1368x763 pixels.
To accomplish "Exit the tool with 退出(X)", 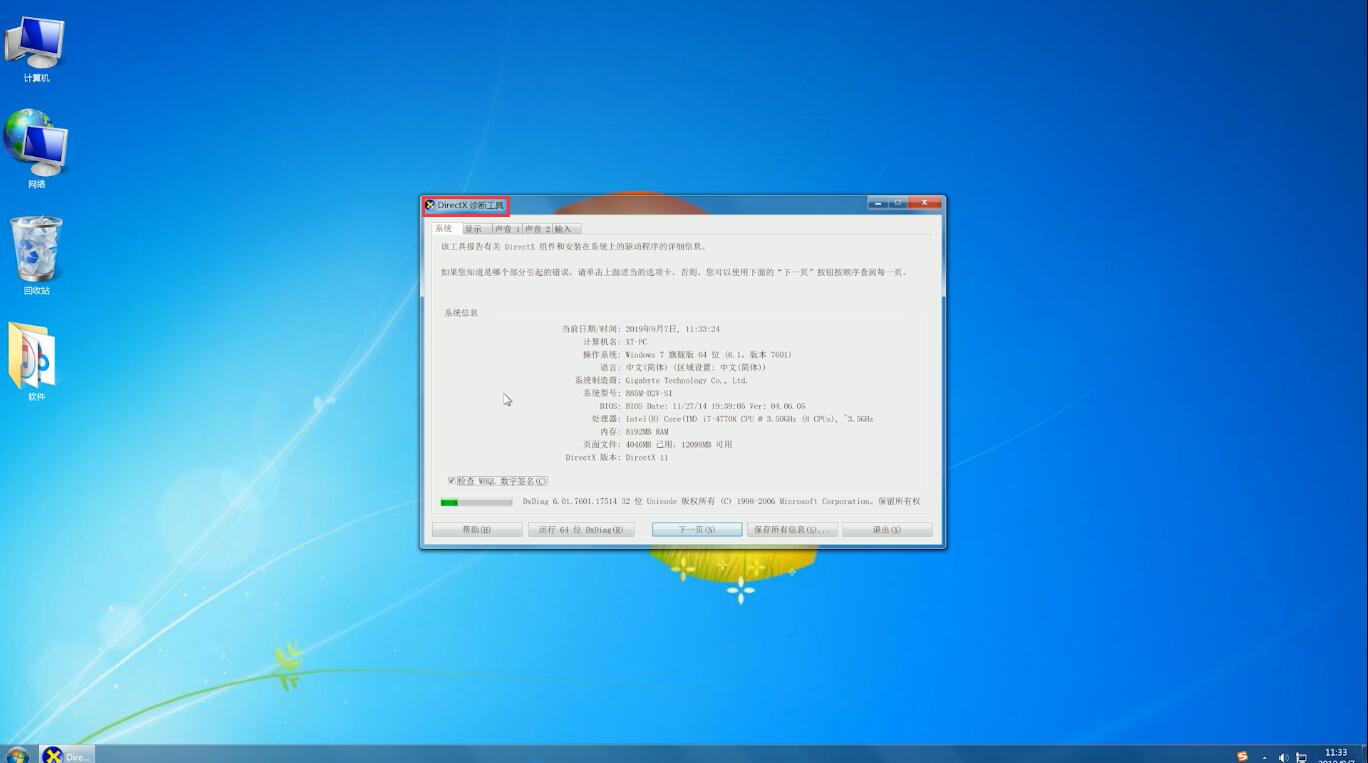I will [x=887, y=530].
